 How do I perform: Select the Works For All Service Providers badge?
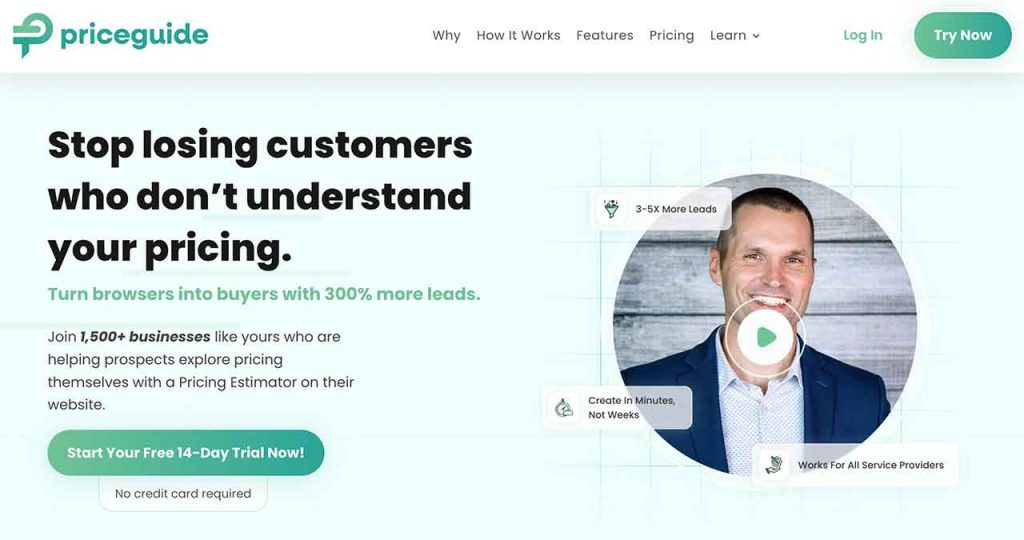pos(856,465)
